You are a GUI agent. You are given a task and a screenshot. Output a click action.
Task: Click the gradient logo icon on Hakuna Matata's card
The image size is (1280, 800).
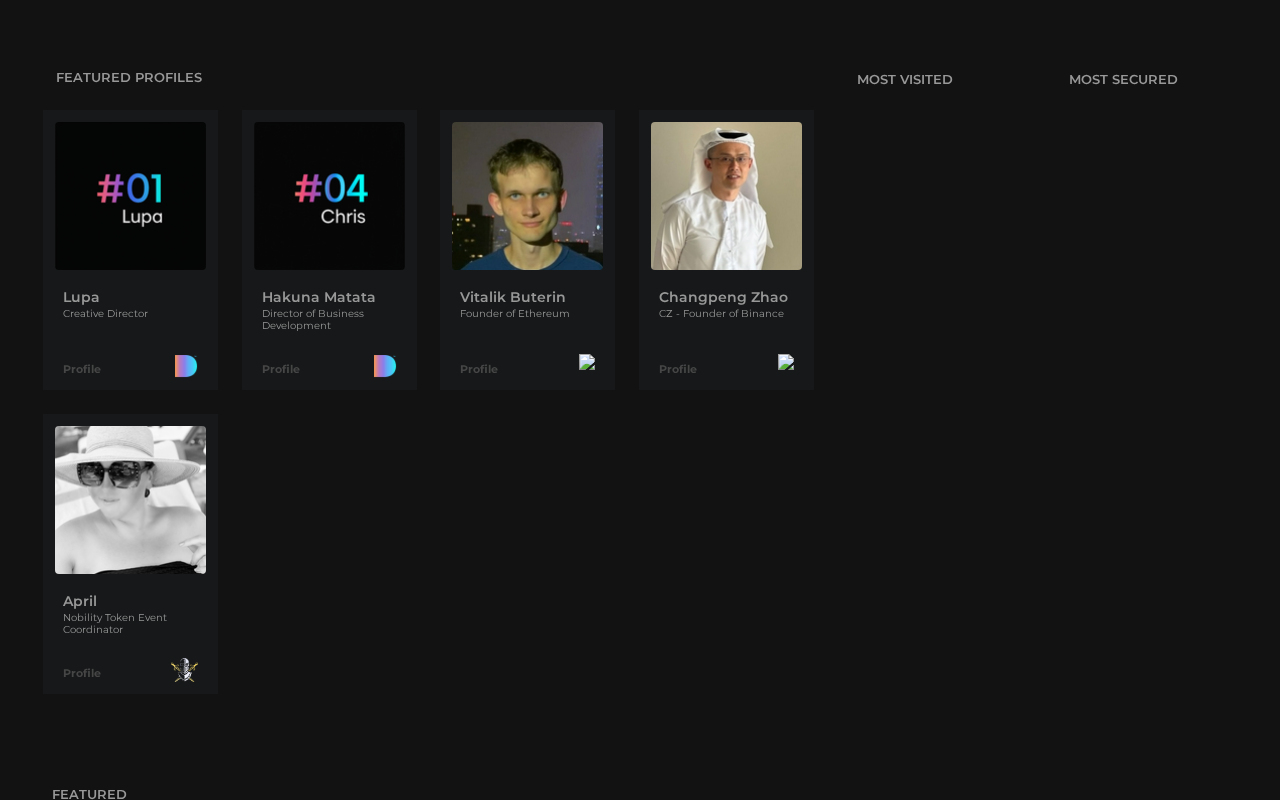385,366
